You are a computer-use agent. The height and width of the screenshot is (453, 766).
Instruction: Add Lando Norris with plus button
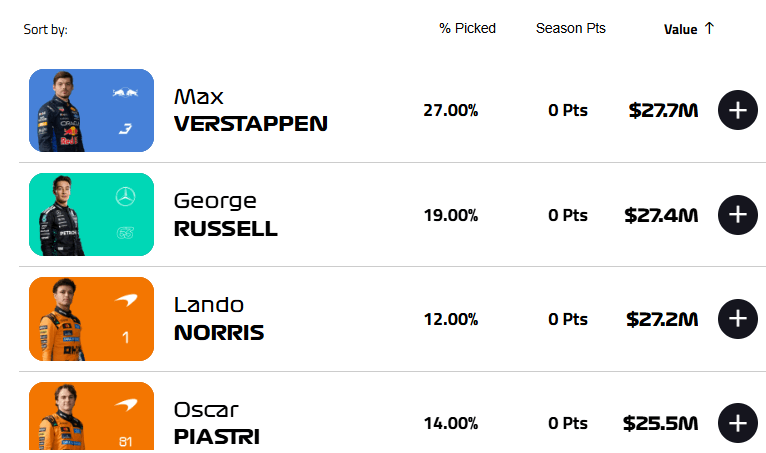(738, 319)
